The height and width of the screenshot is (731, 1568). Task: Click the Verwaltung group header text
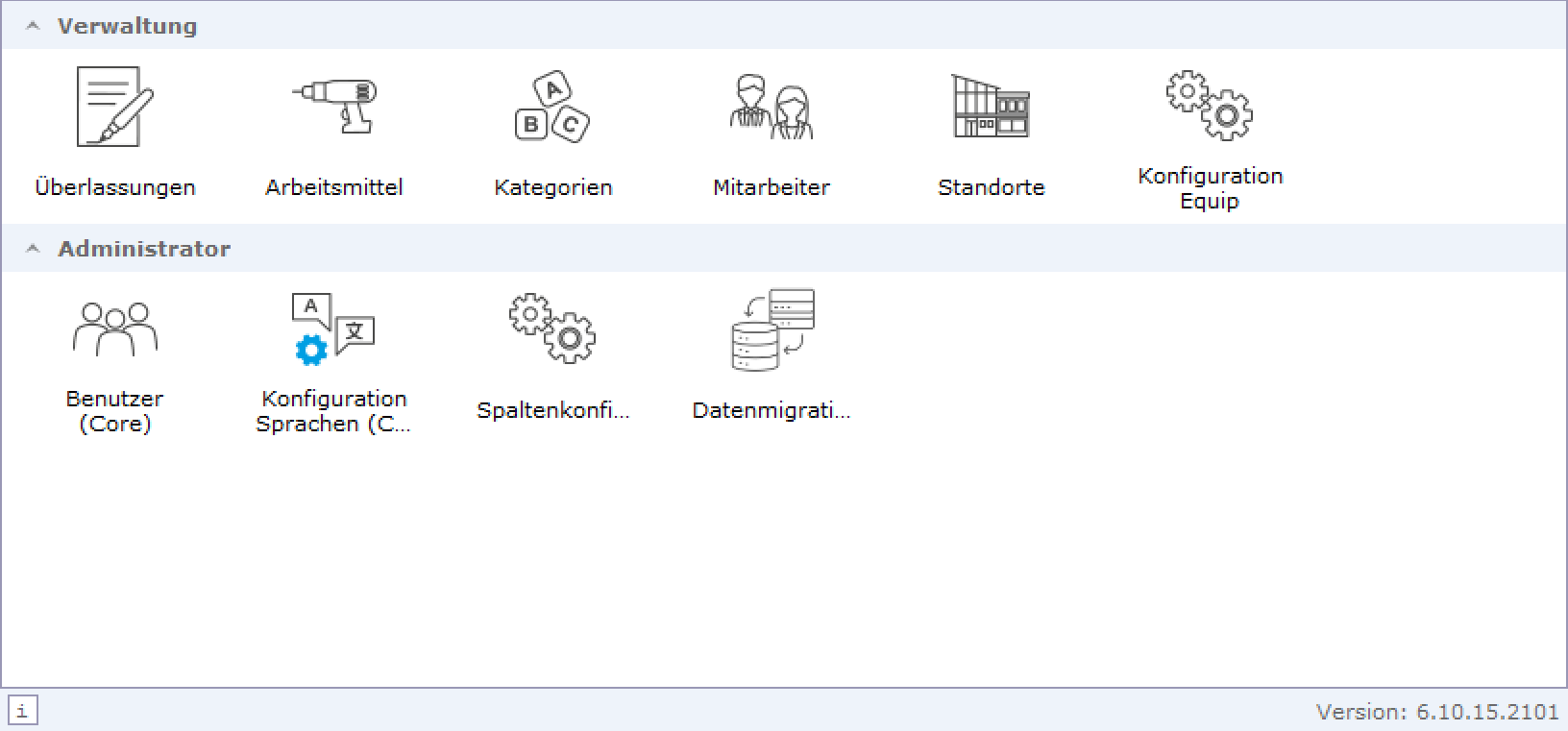click(127, 26)
